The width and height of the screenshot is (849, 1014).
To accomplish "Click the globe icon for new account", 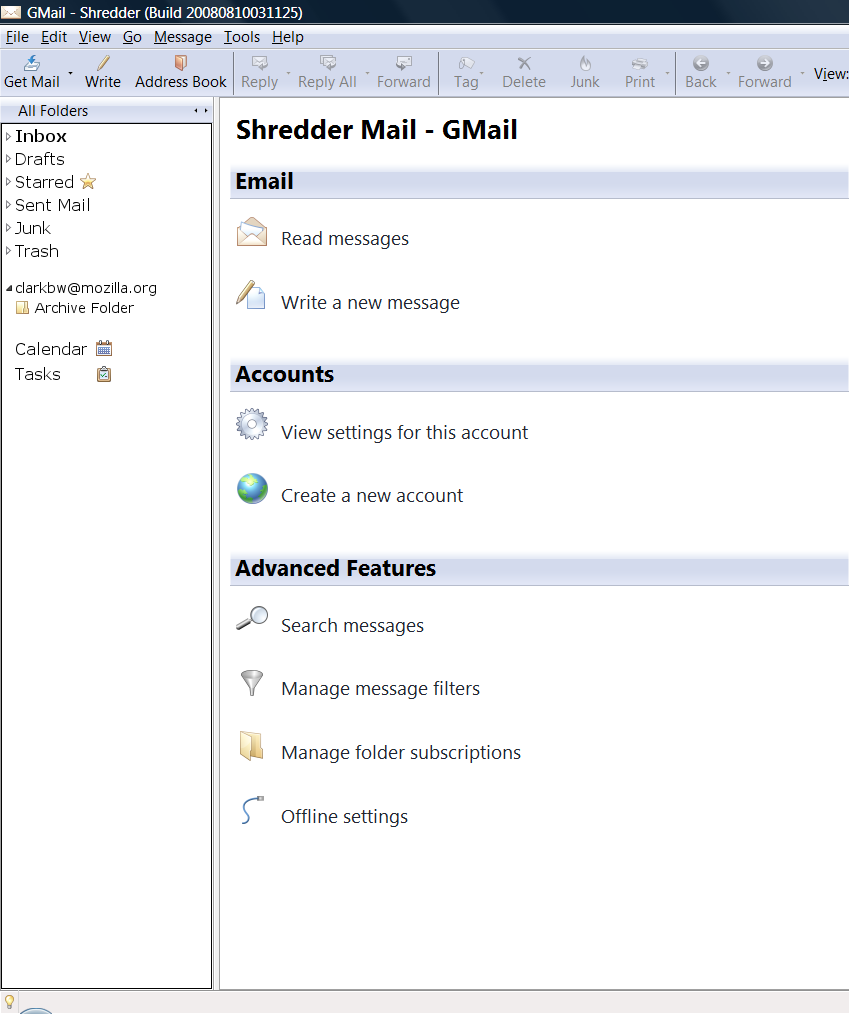I will click(252, 488).
